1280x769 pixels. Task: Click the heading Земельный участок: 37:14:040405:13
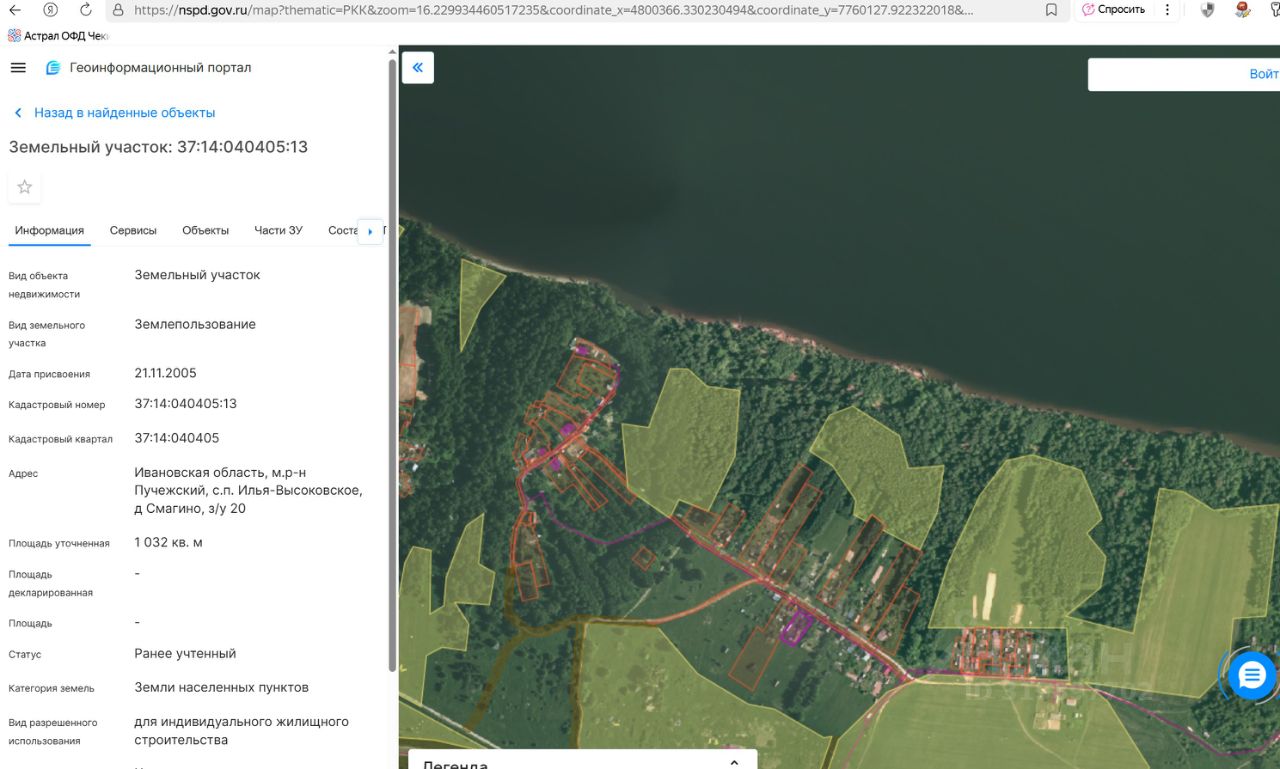click(158, 147)
